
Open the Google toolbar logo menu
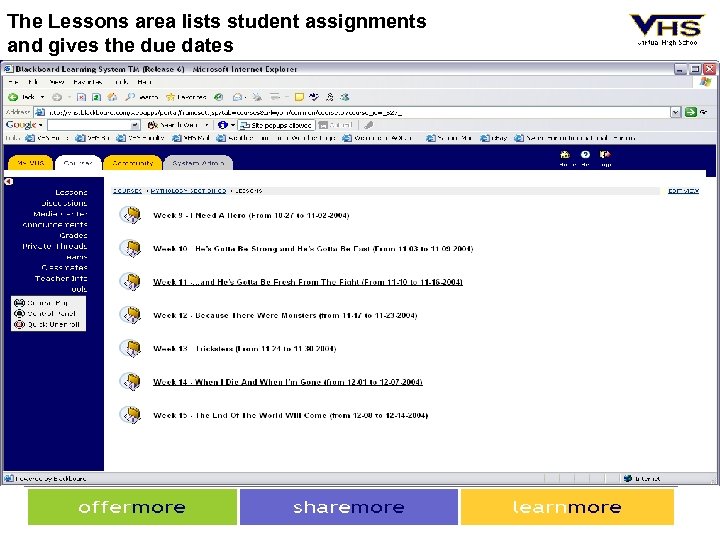(x=24, y=125)
